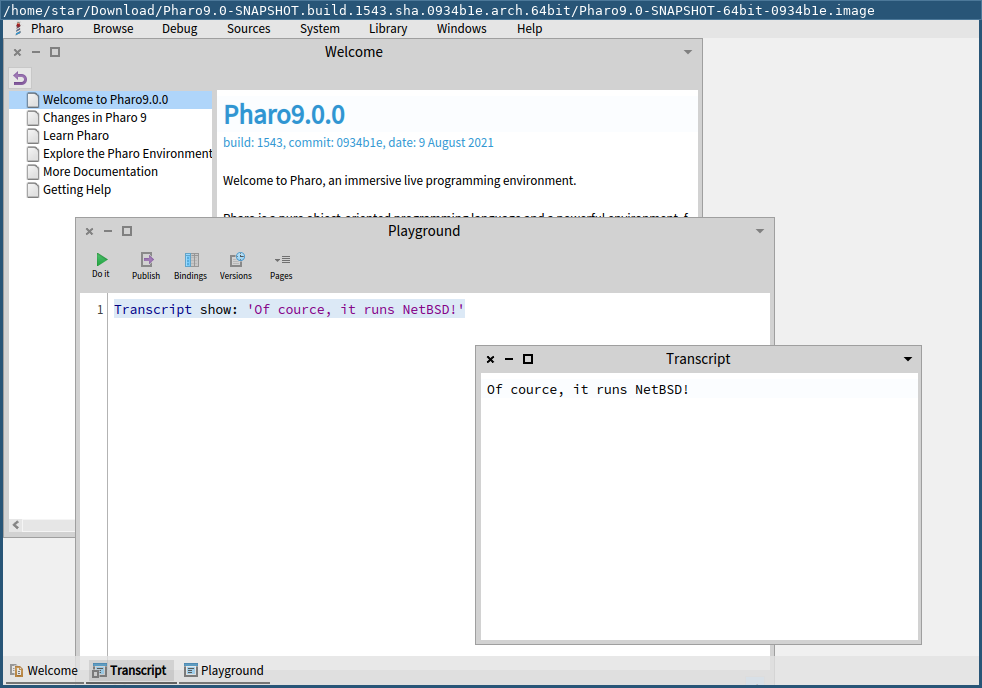Maximize the Welcome window
This screenshot has height=688, width=982.
point(55,53)
